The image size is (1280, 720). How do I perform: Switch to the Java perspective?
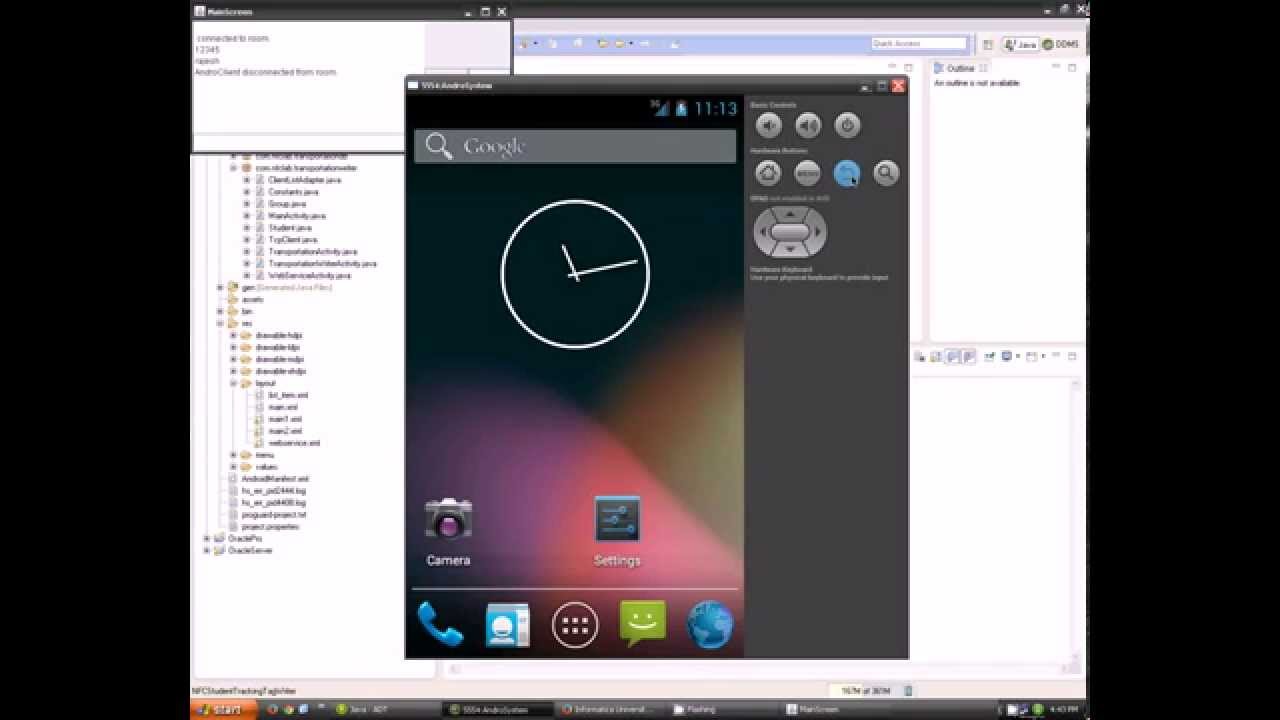(x=1021, y=44)
